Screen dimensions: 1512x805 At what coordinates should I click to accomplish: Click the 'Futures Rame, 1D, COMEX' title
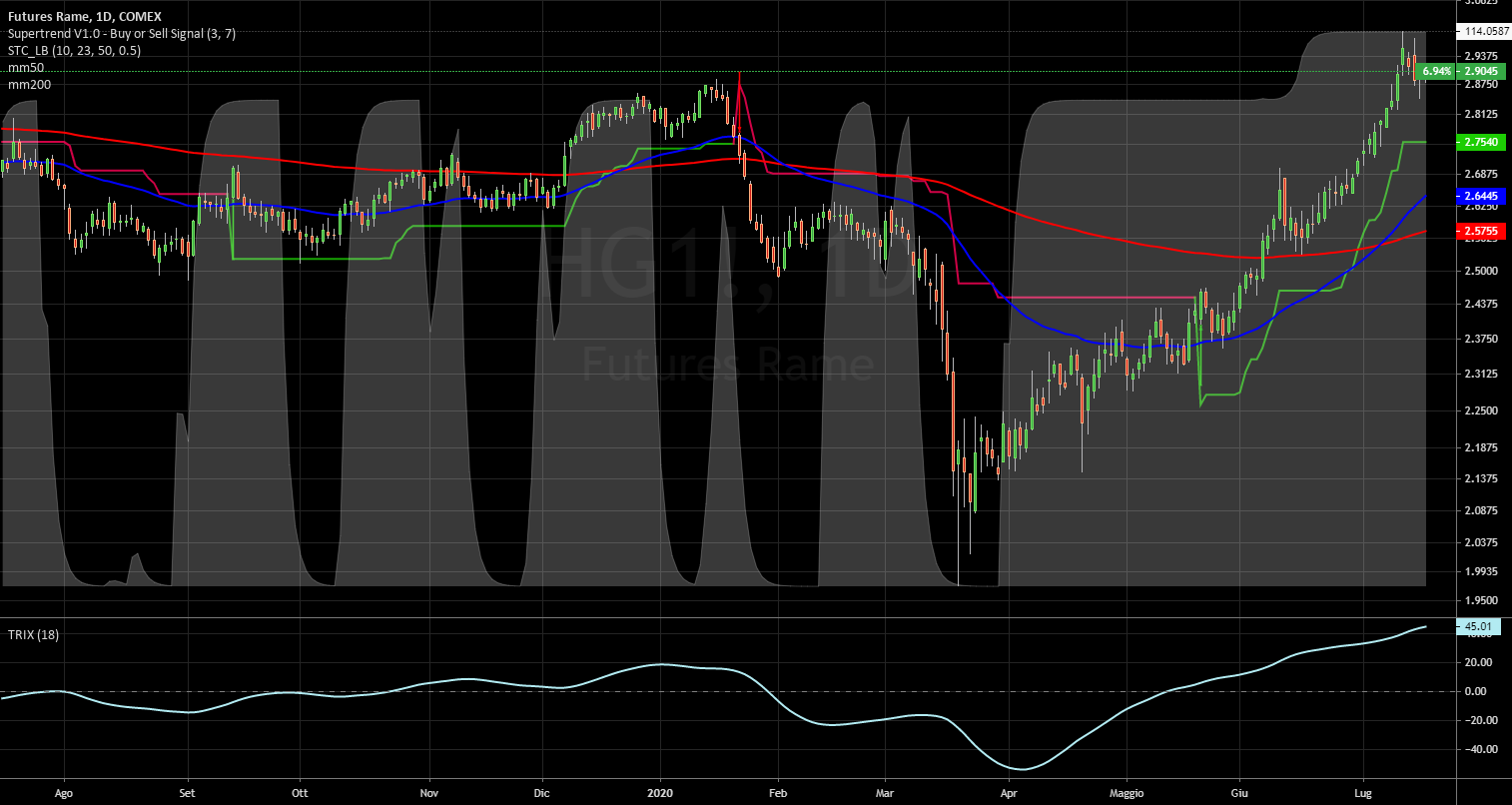pos(84,17)
